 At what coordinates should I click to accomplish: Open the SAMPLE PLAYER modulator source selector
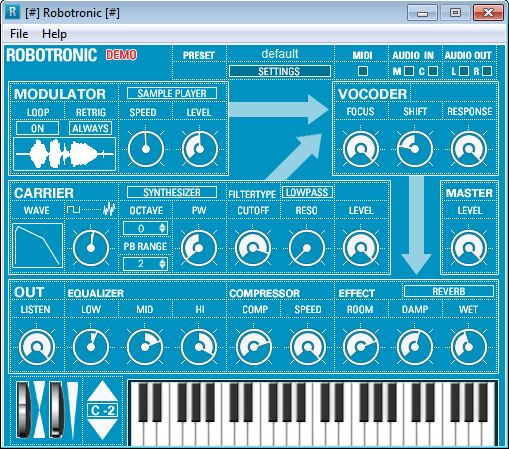pyautogui.click(x=172, y=93)
